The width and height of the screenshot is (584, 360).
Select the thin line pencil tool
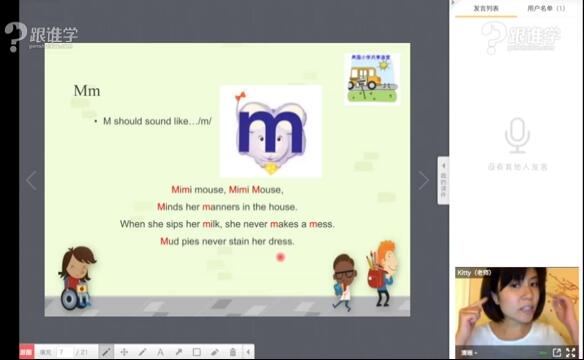(x=142, y=352)
